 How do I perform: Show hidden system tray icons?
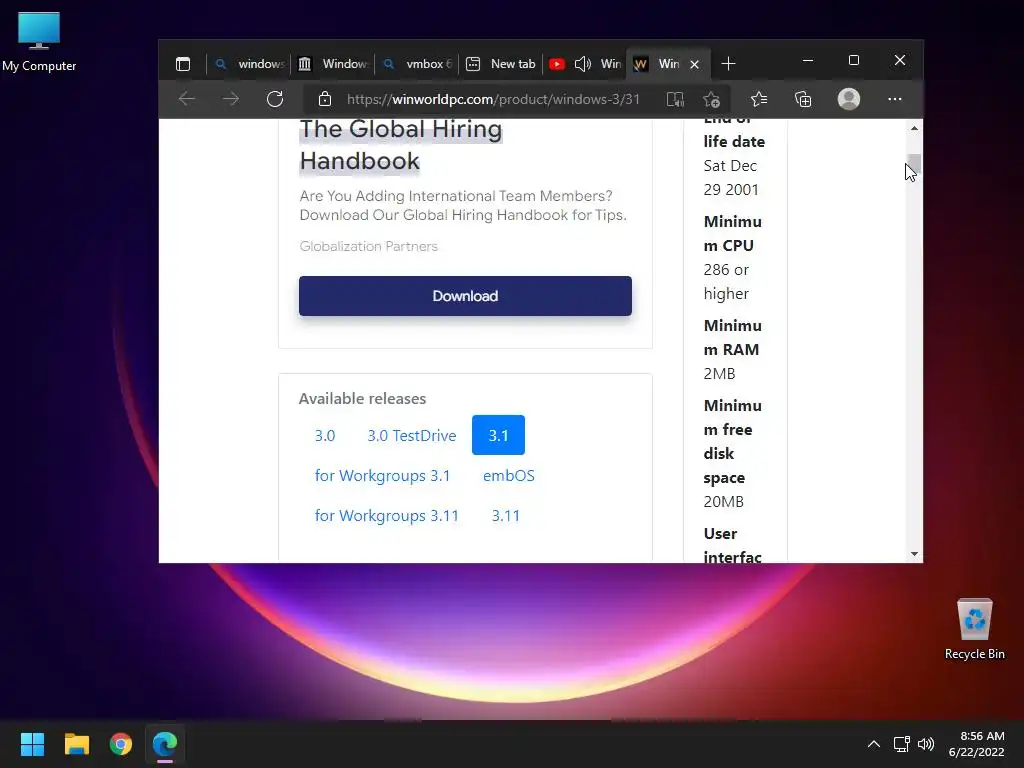[x=873, y=744]
